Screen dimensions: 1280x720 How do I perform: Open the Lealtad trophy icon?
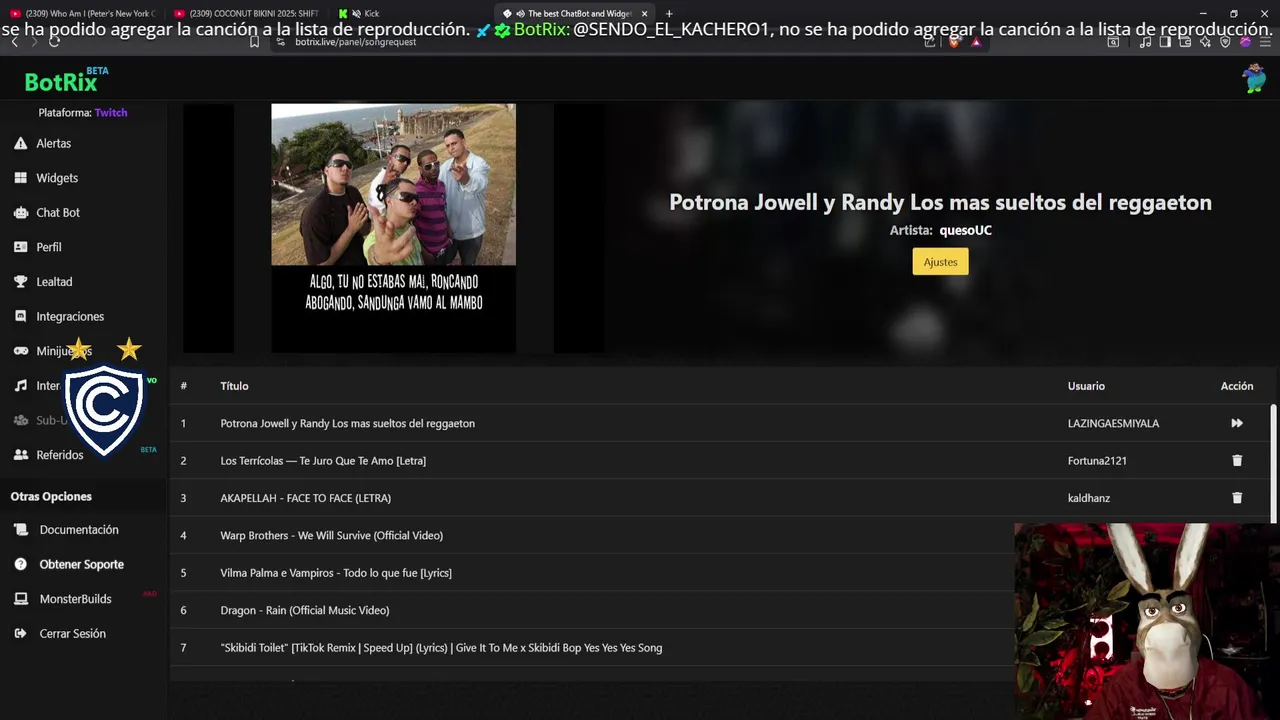tap(20, 282)
